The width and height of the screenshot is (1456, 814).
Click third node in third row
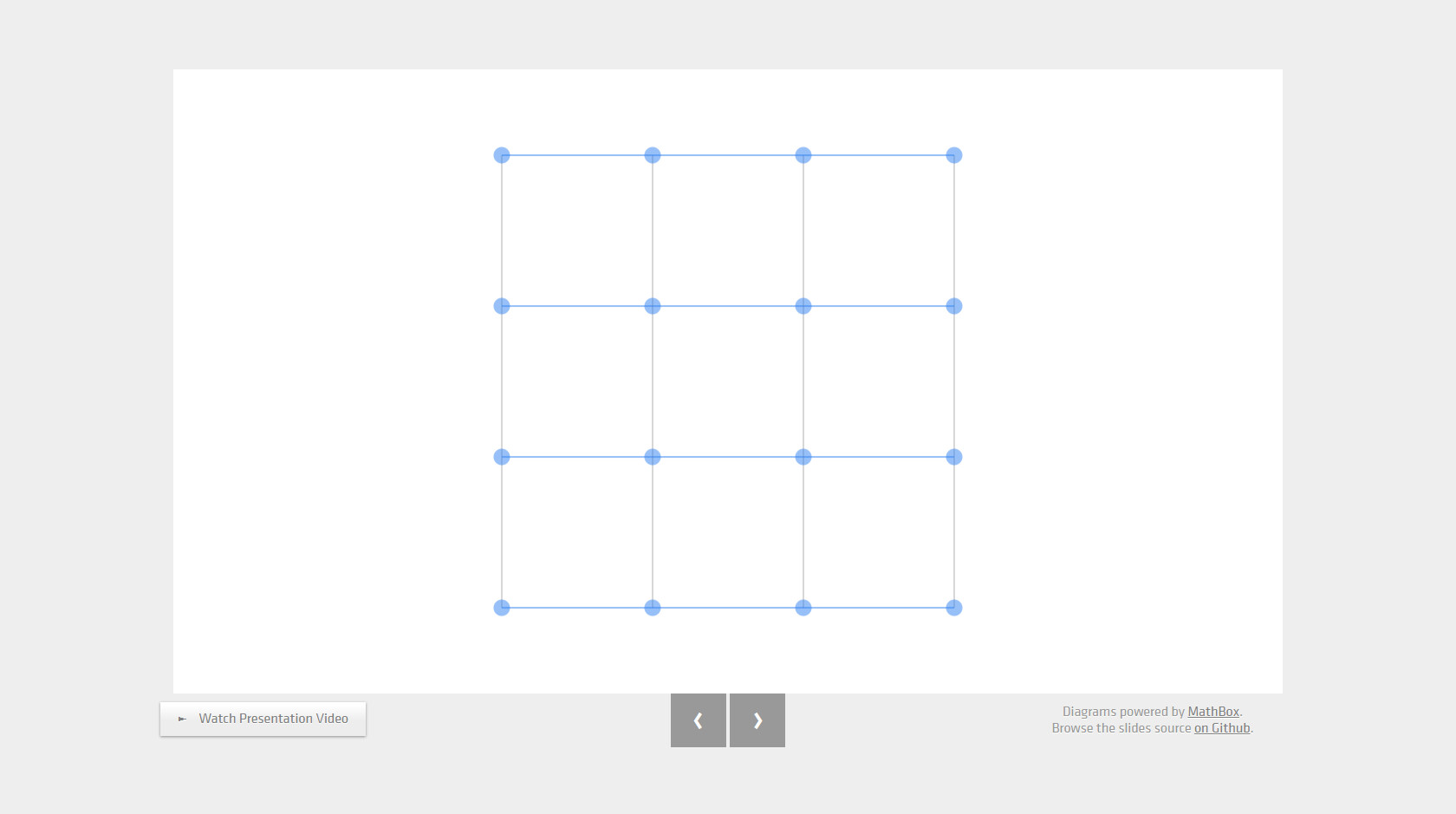tap(803, 457)
